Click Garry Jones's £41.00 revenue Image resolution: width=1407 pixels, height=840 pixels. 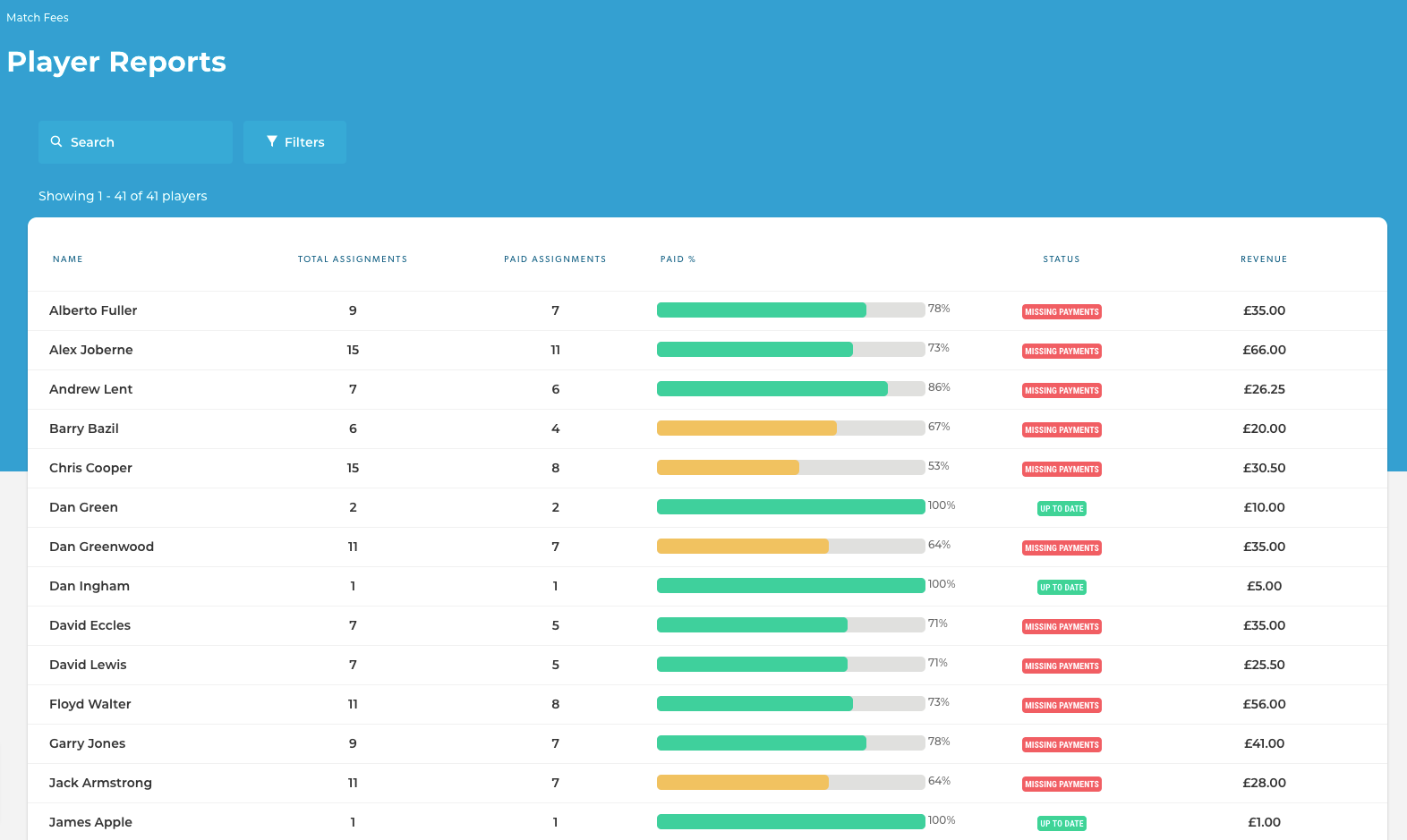[1264, 743]
